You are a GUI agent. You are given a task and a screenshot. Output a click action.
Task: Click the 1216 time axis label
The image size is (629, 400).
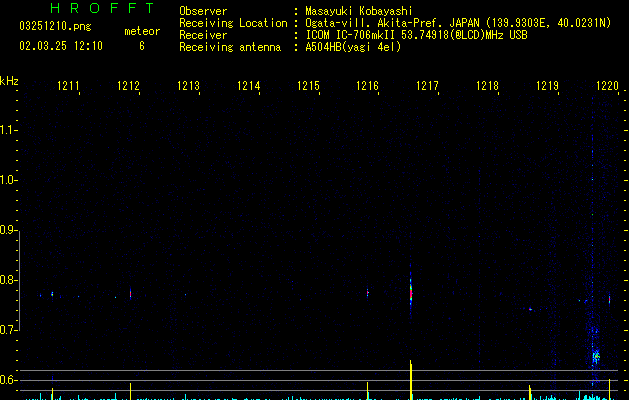(x=367, y=86)
